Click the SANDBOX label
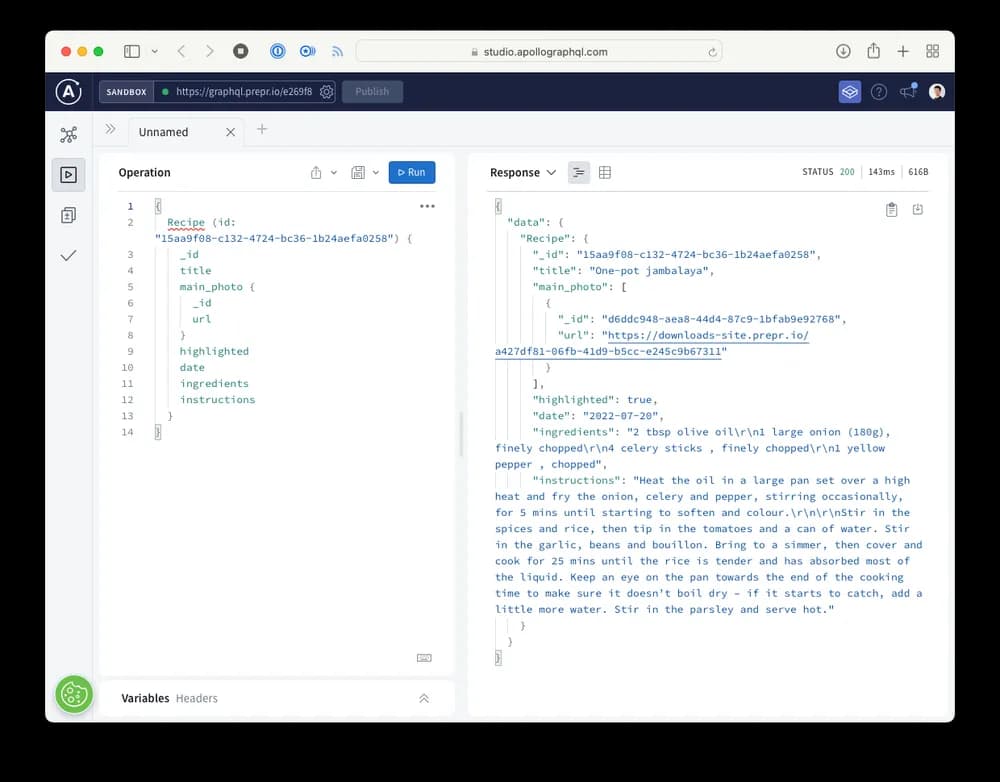This screenshot has height=782, width=1000. pyautogui.click(x=126, y=92)
